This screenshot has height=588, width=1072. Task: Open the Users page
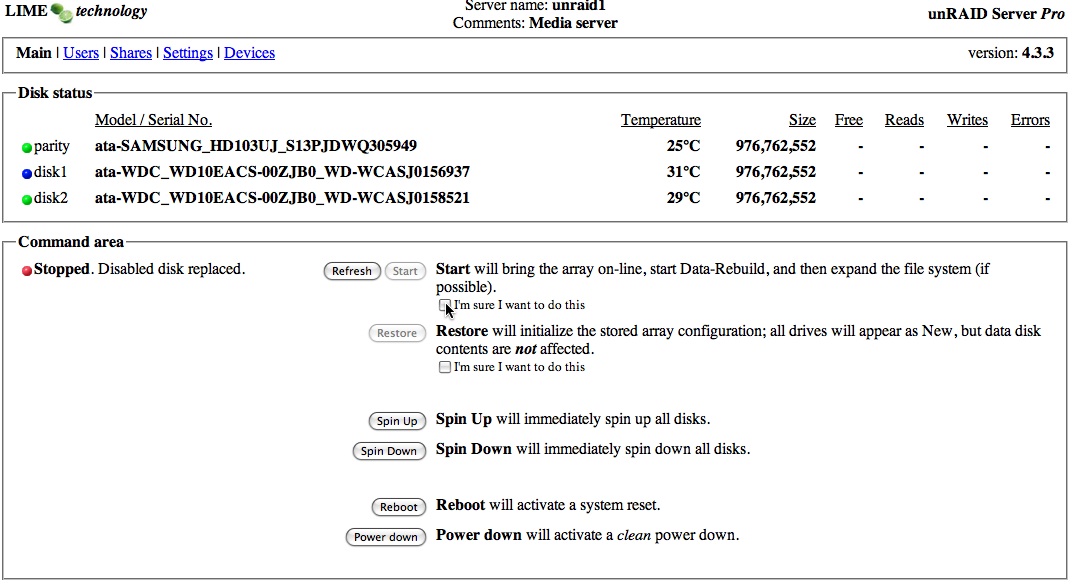point(81,53)
